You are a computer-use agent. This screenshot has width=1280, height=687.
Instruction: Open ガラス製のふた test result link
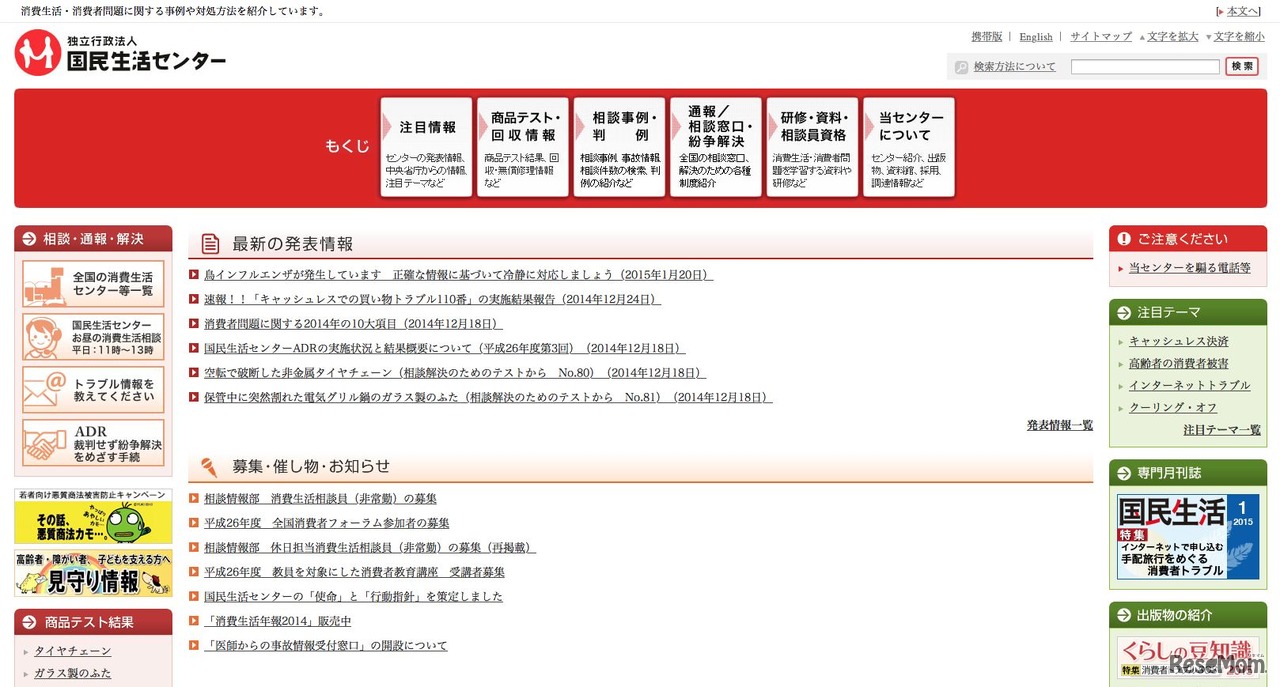73,674
